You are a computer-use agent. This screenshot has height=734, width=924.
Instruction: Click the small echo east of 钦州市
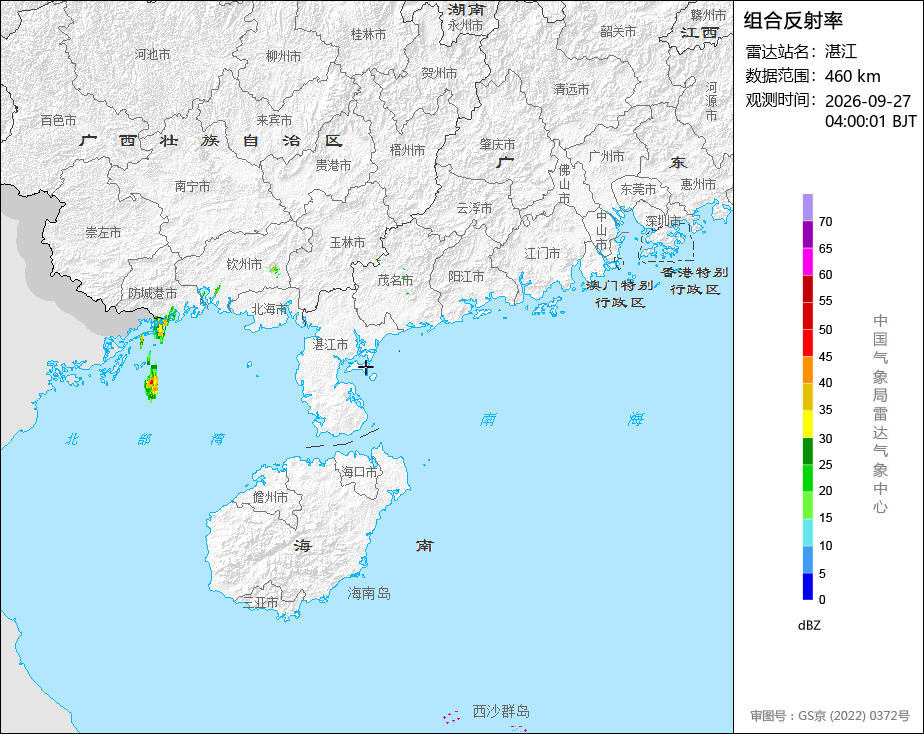(x=275, y=270)
